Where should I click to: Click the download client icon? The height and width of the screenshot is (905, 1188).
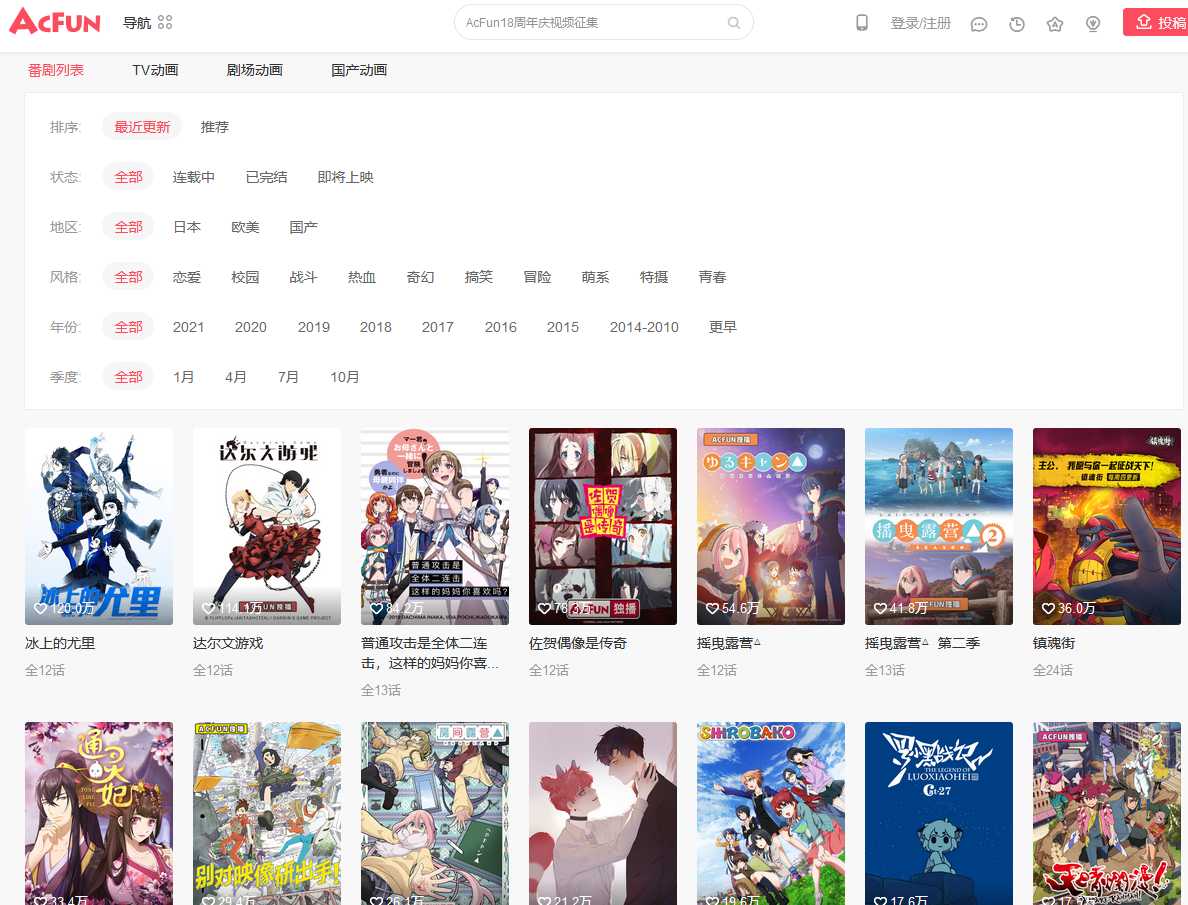click(x=1093, y=24)
